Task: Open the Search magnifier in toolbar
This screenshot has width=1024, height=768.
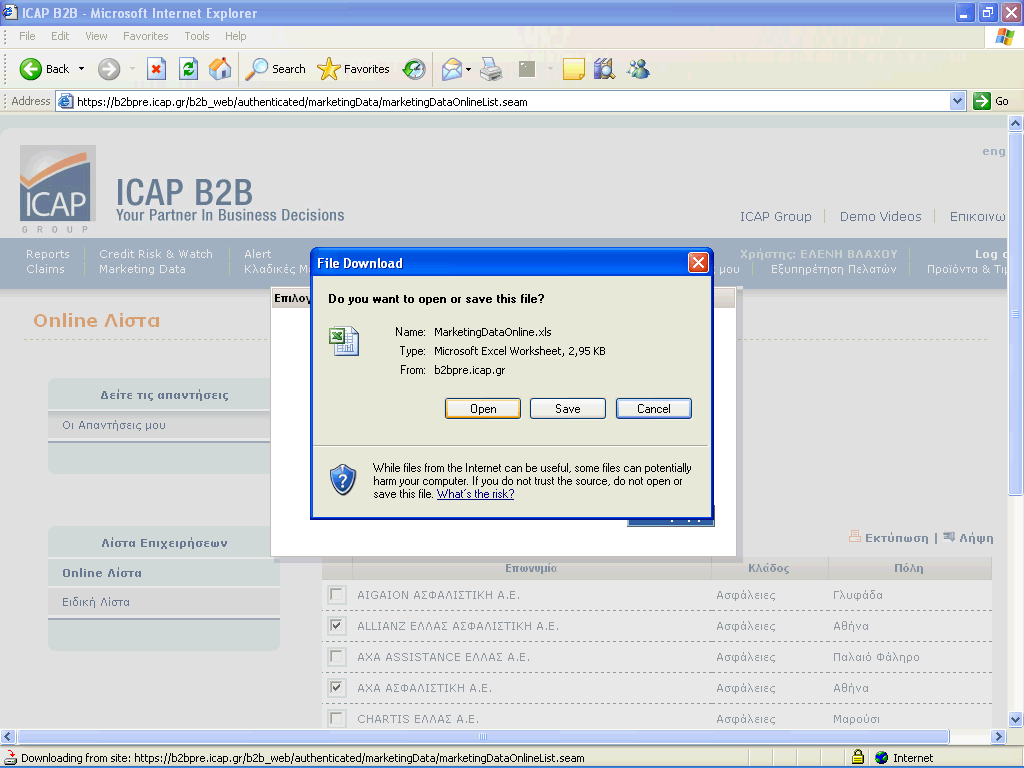Action: pos(257,69)
